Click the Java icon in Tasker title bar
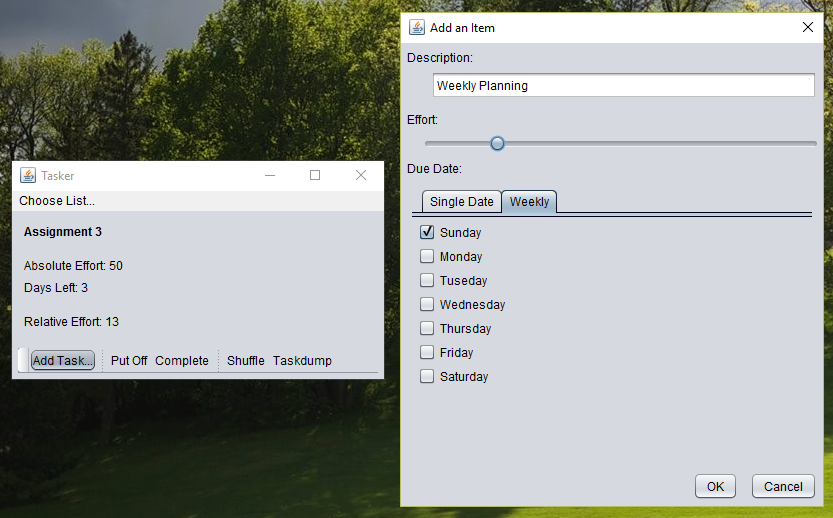 tap(28, 176)
